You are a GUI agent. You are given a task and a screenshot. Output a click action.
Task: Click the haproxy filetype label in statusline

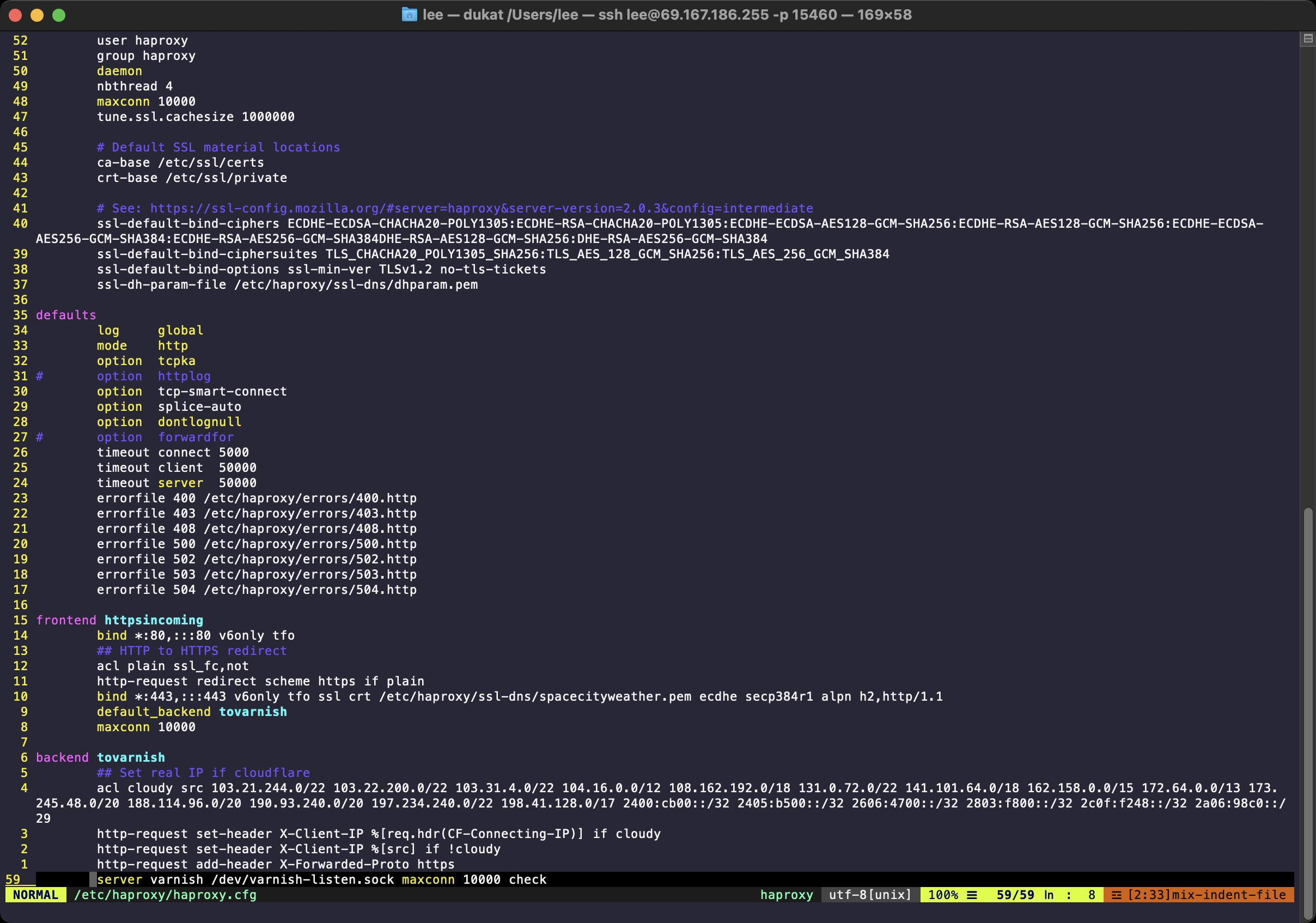(x=787, y=895)
